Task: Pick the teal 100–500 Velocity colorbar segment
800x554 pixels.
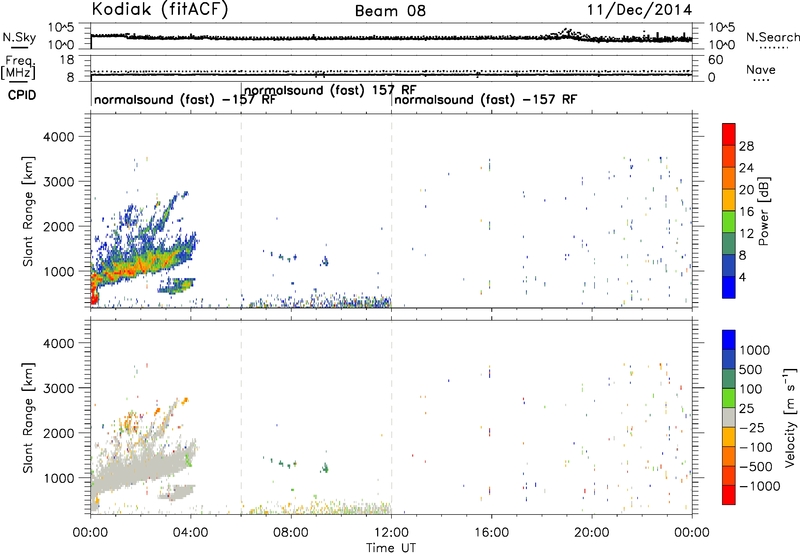Action: click(x=729, y=379)
